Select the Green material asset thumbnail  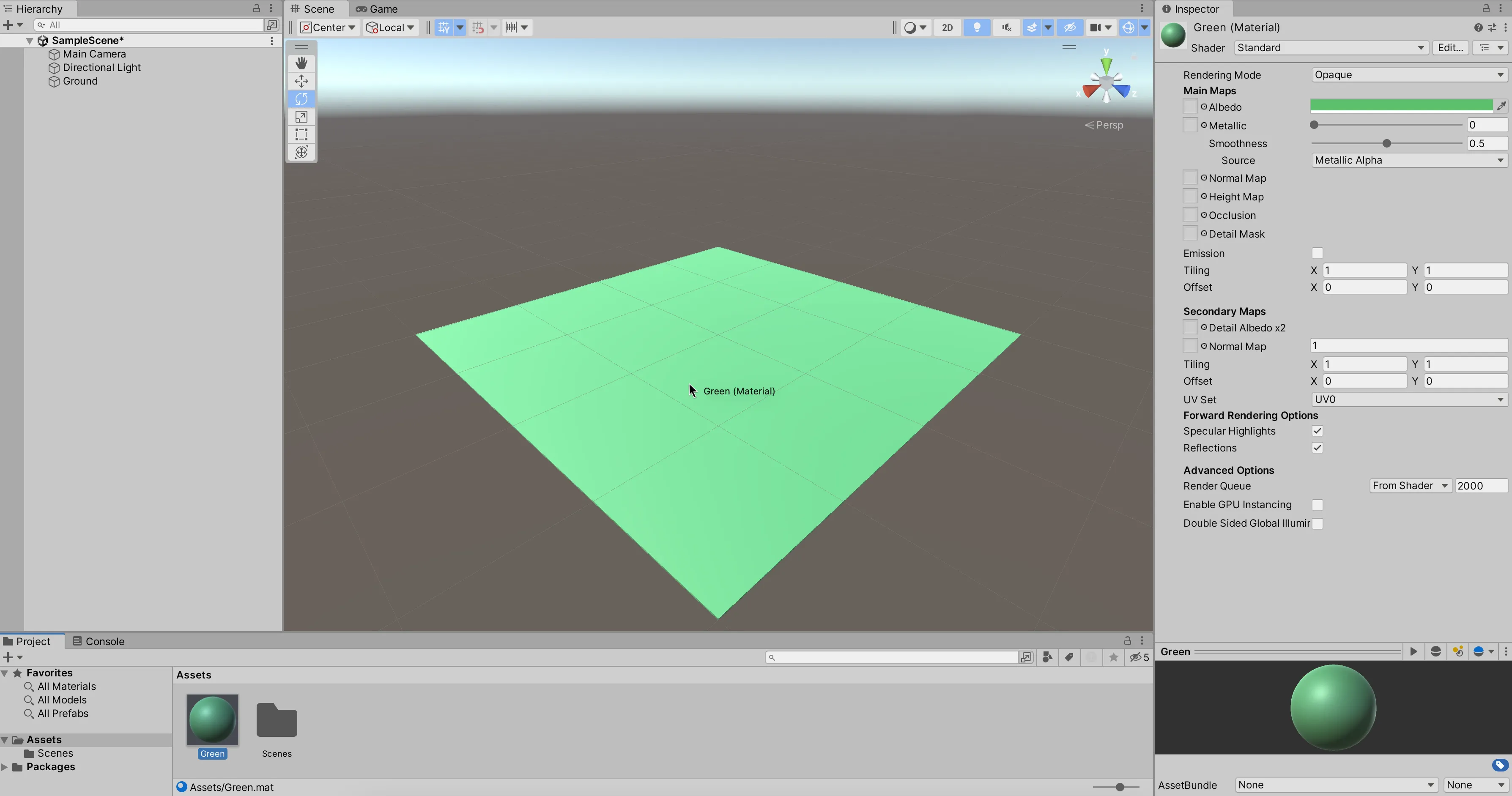coord(213,719)
